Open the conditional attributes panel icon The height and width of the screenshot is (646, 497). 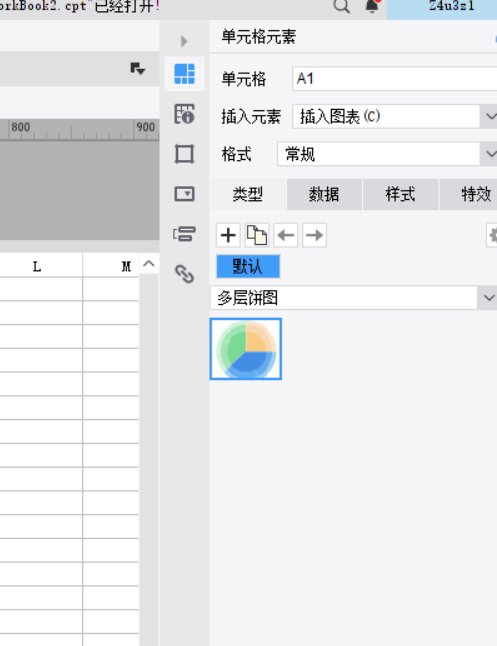coord(184,234)
